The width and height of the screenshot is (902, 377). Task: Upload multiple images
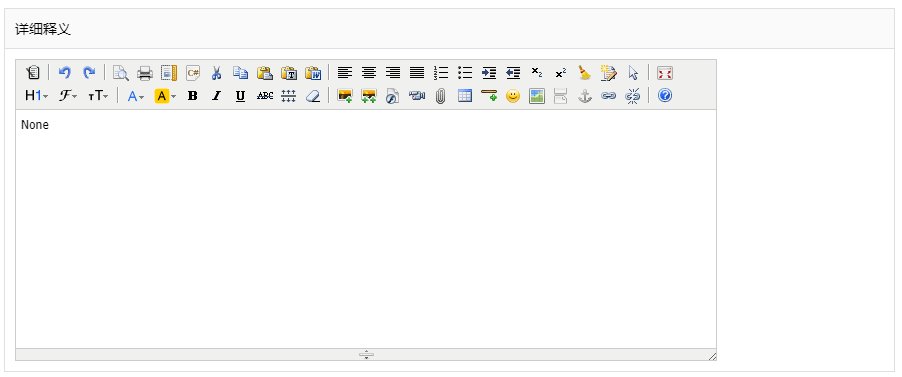point(369,96)
